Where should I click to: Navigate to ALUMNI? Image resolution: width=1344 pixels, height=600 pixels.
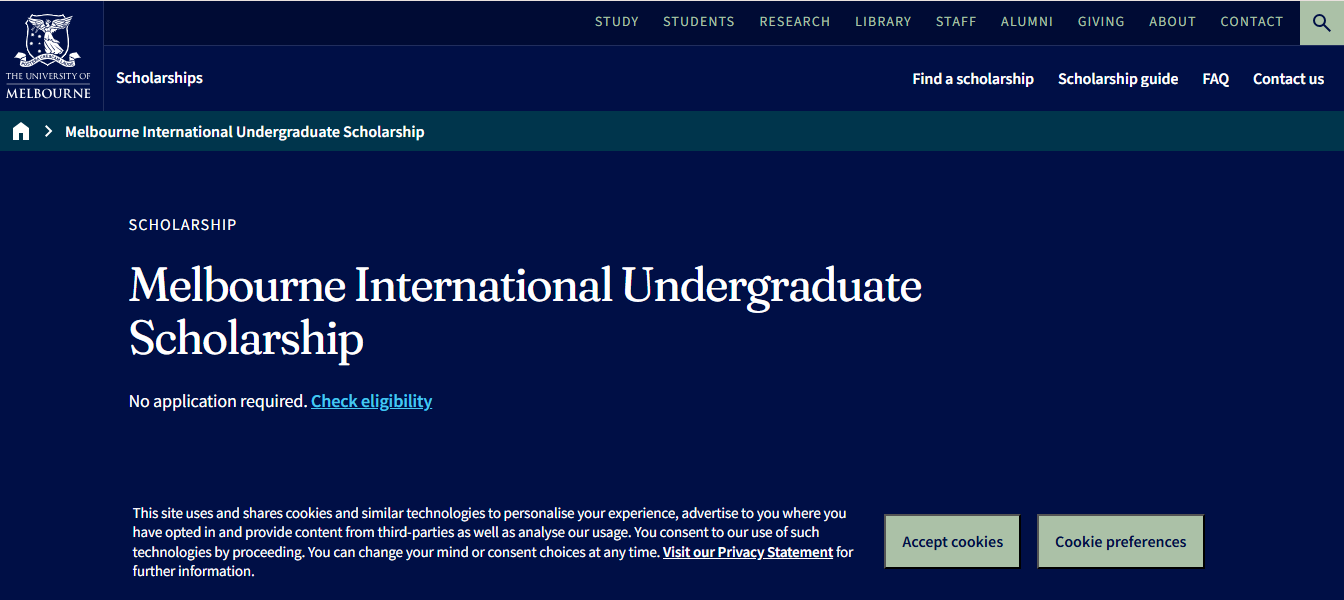pyautogui.click(x=1026, y=21)
